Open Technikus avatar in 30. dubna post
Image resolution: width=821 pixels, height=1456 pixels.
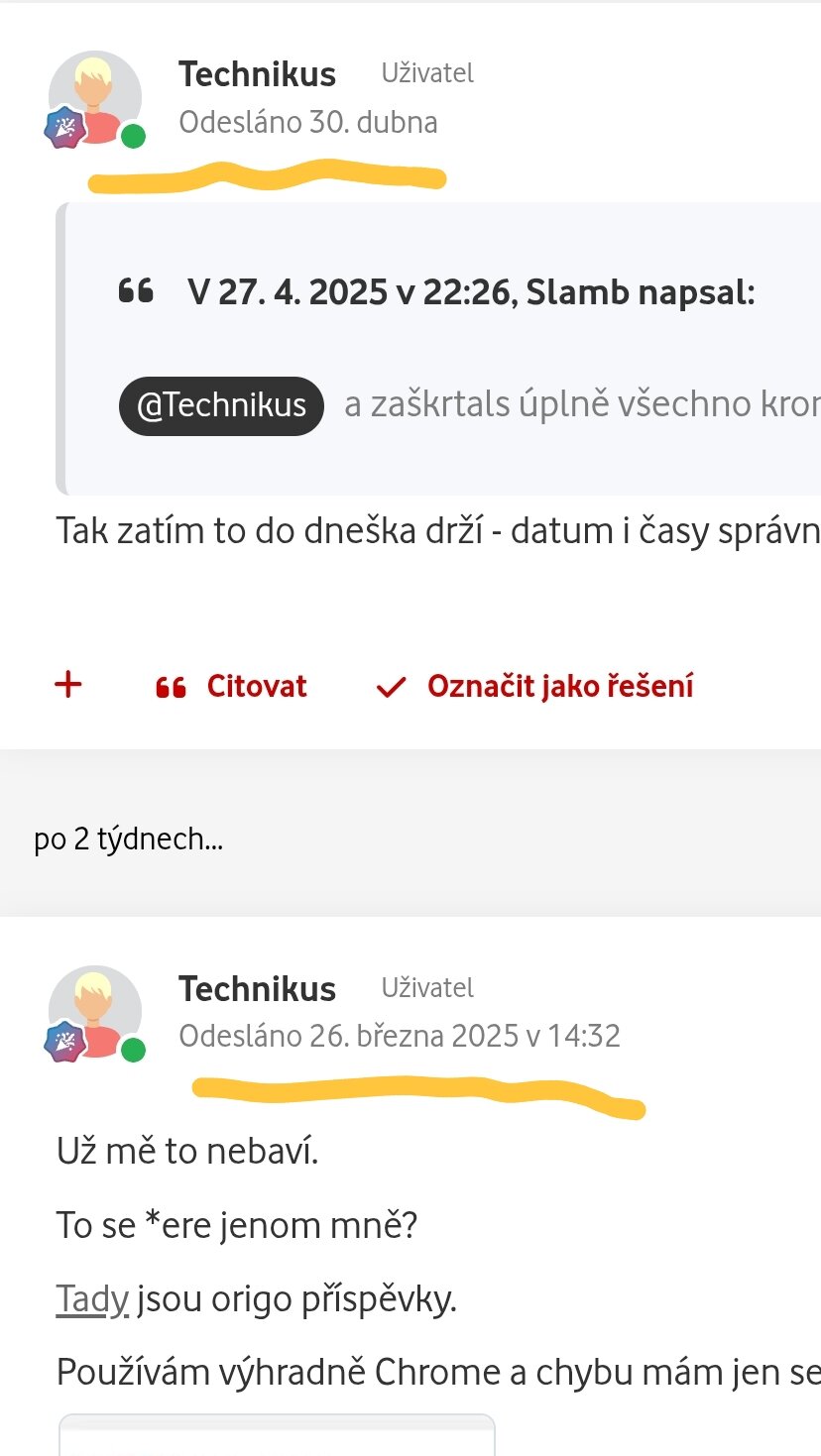pos(95,98)
